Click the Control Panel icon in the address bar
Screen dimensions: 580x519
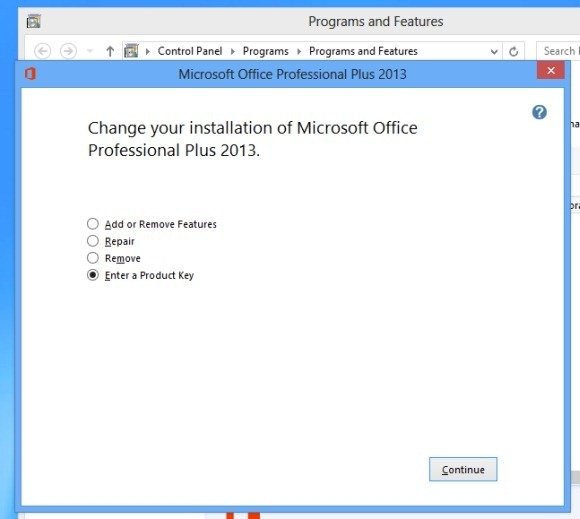[131, 51]
